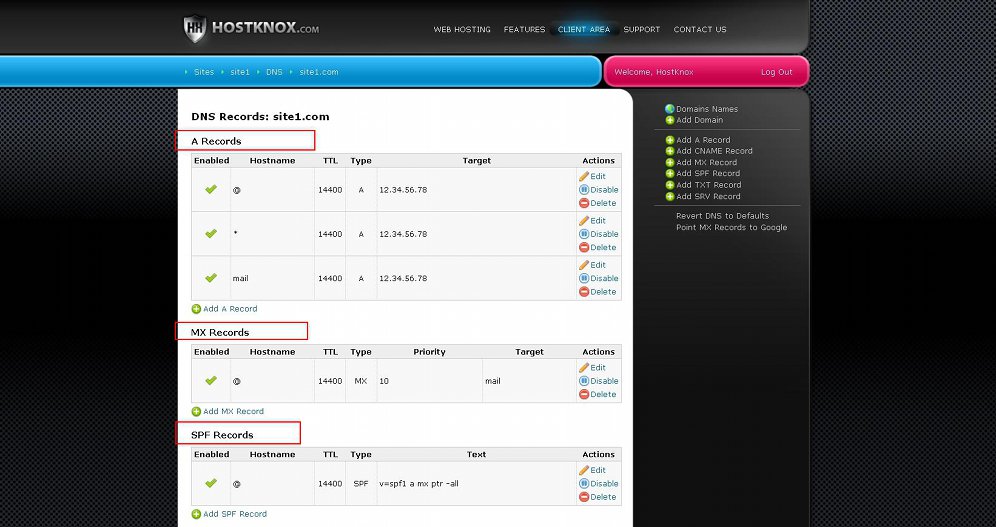This screenshot has height=527, width=996.
Task: Click Add Domain text link in sidebar
Action: pyautogui.click(x=699, y=120)
